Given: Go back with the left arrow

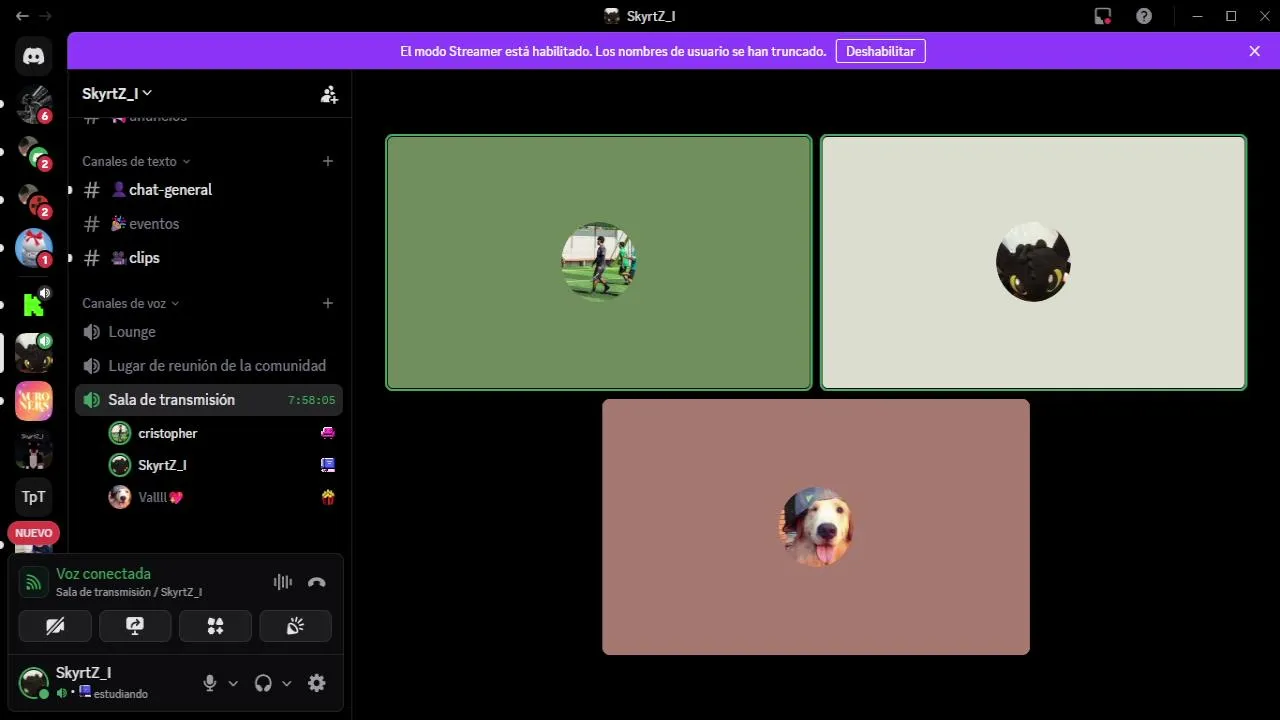Looking at the screenshot, I should click(22, 16).
